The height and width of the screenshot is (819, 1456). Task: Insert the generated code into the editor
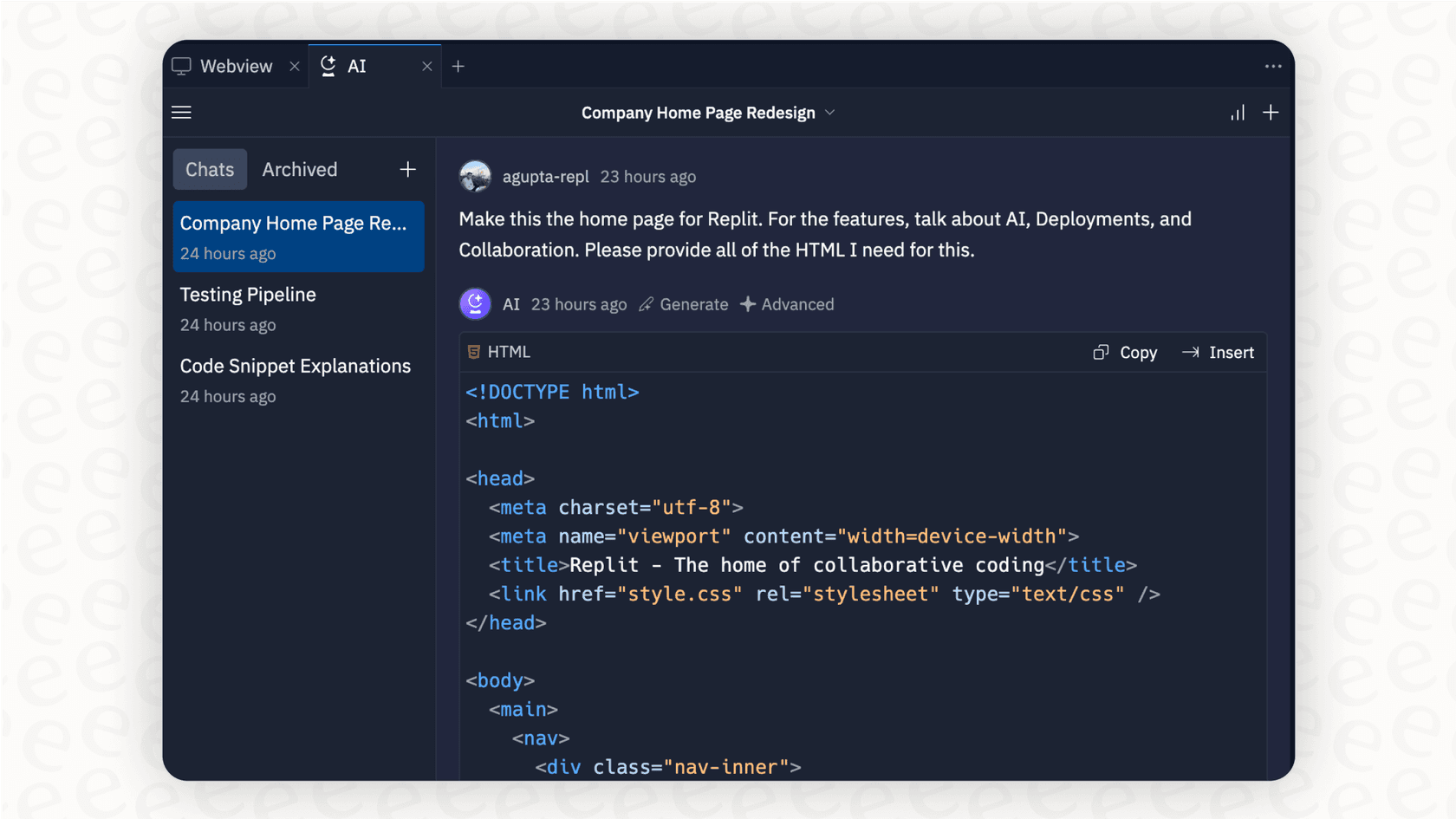pyautogui.click(x=1218, y=352)
